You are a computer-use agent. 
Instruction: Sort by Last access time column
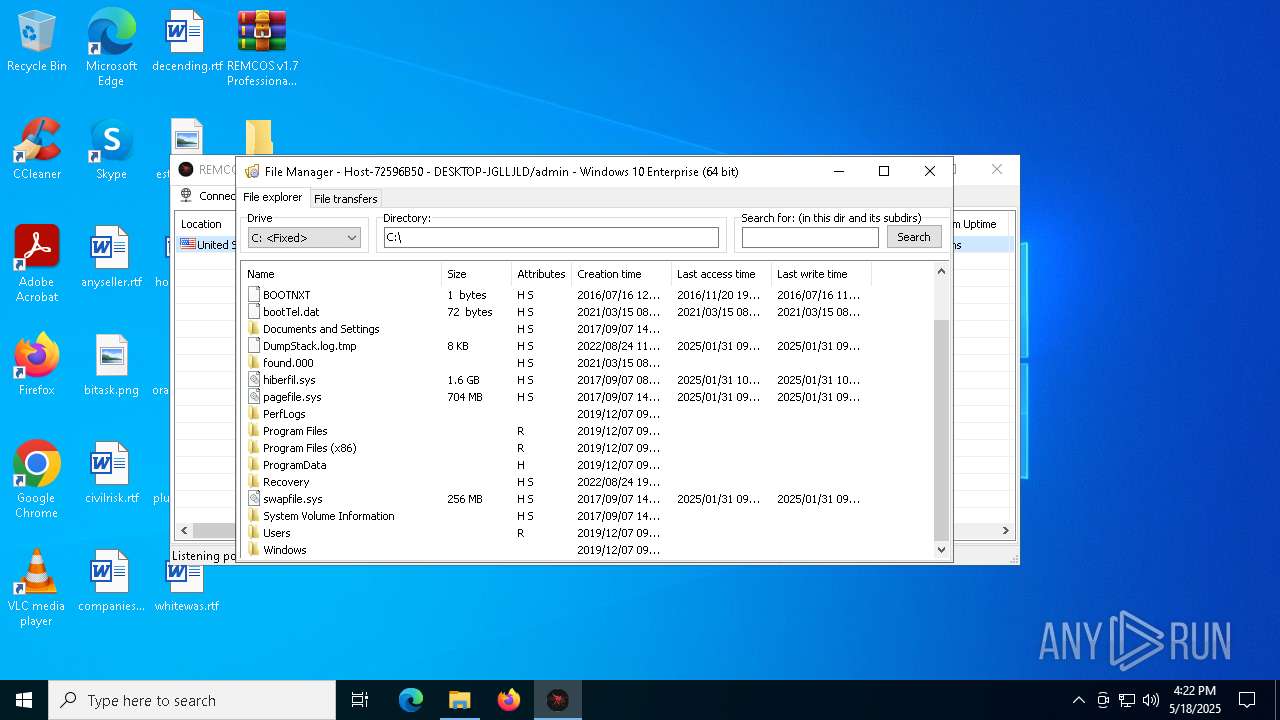(721, 274)
